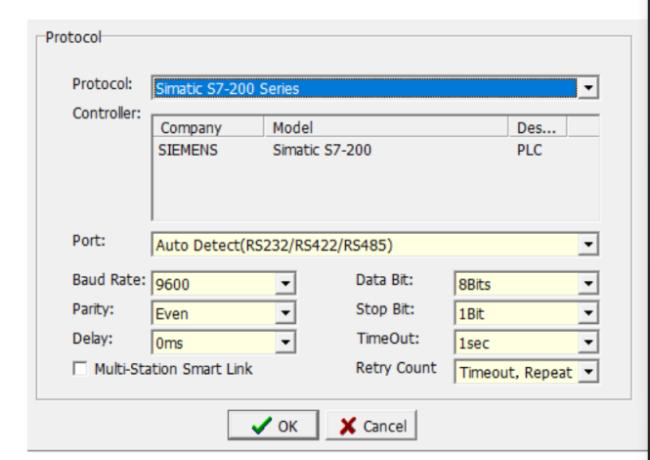Open the Parity dropdown arrow
Viewport: 650px width, 460px height.
tap(288, 312)
